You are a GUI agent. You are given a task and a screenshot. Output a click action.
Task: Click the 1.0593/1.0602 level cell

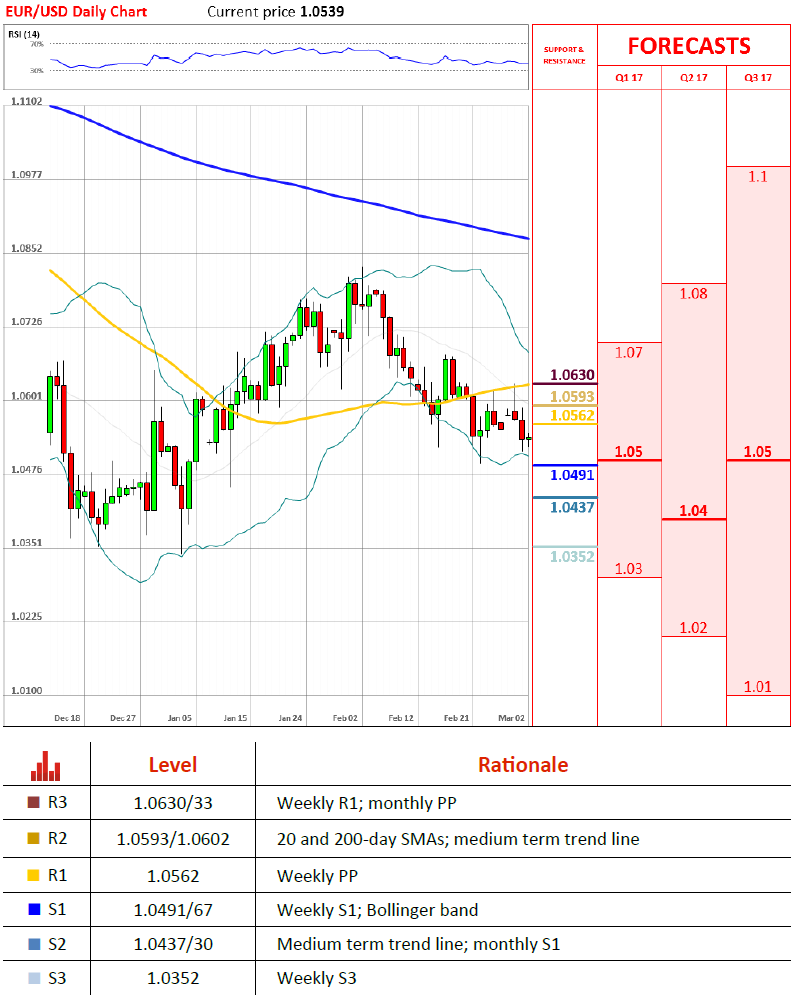[173, 839]
